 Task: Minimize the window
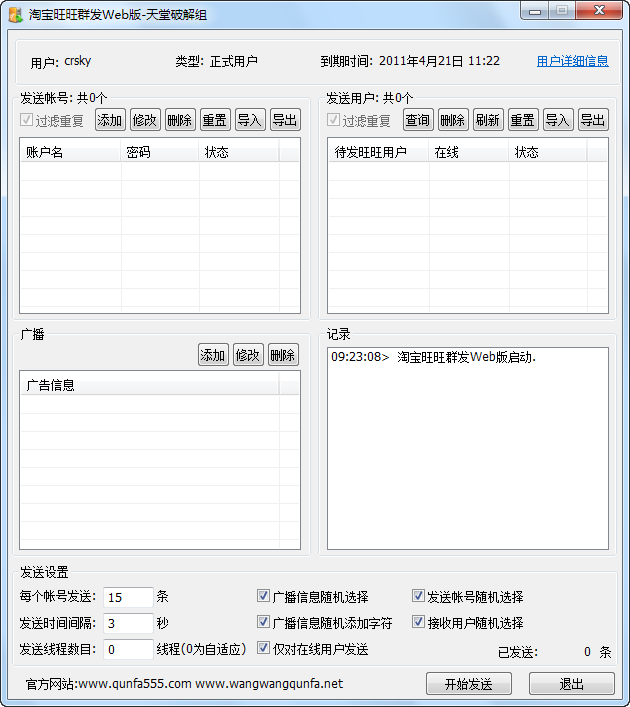[535, 10]
